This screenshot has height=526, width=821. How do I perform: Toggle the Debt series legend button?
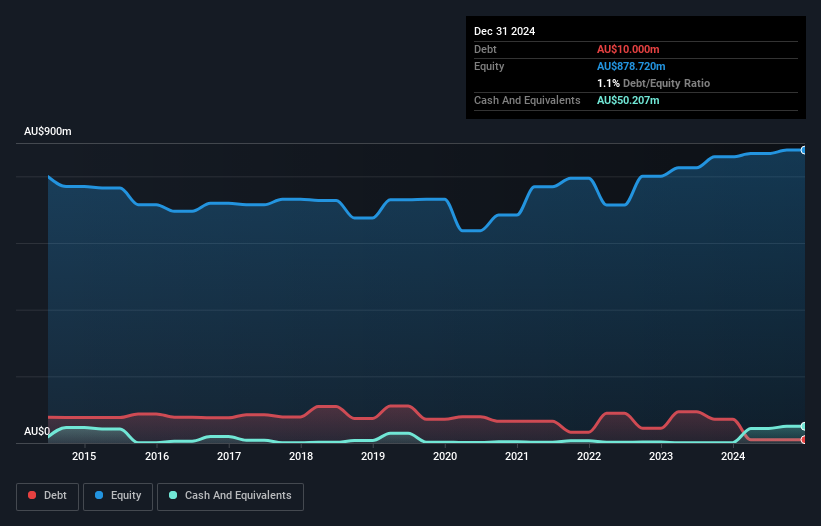45,496
